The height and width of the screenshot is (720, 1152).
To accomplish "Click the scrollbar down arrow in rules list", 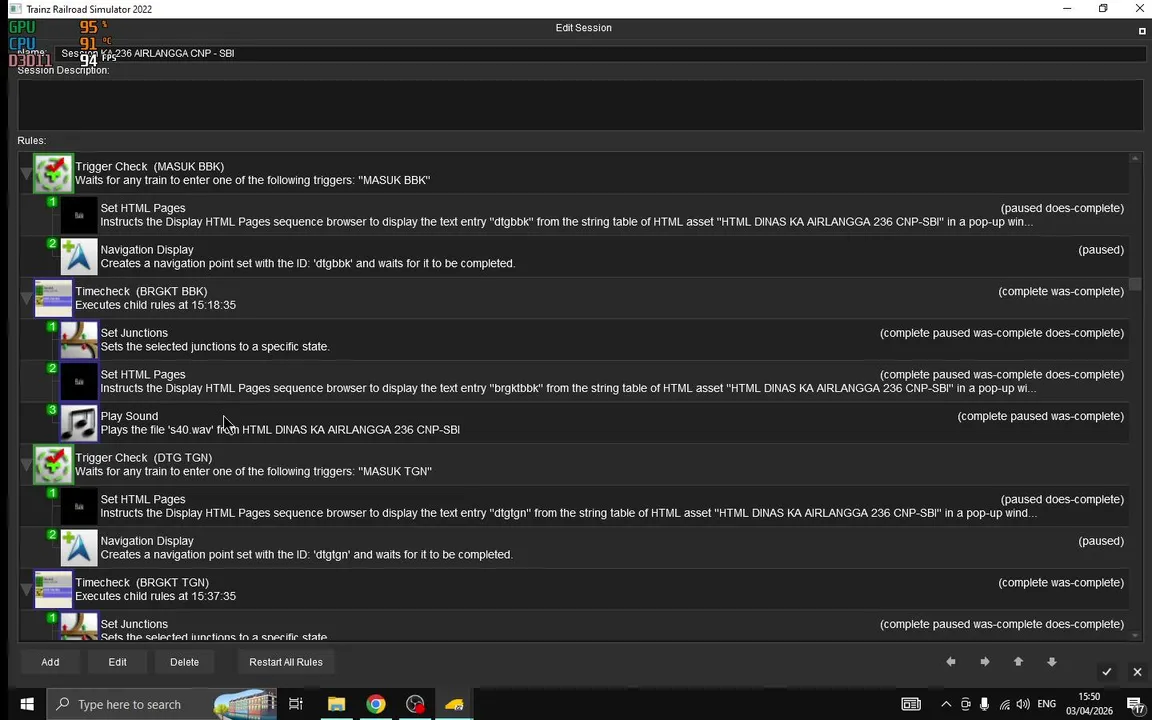I will pos(1135,636).
